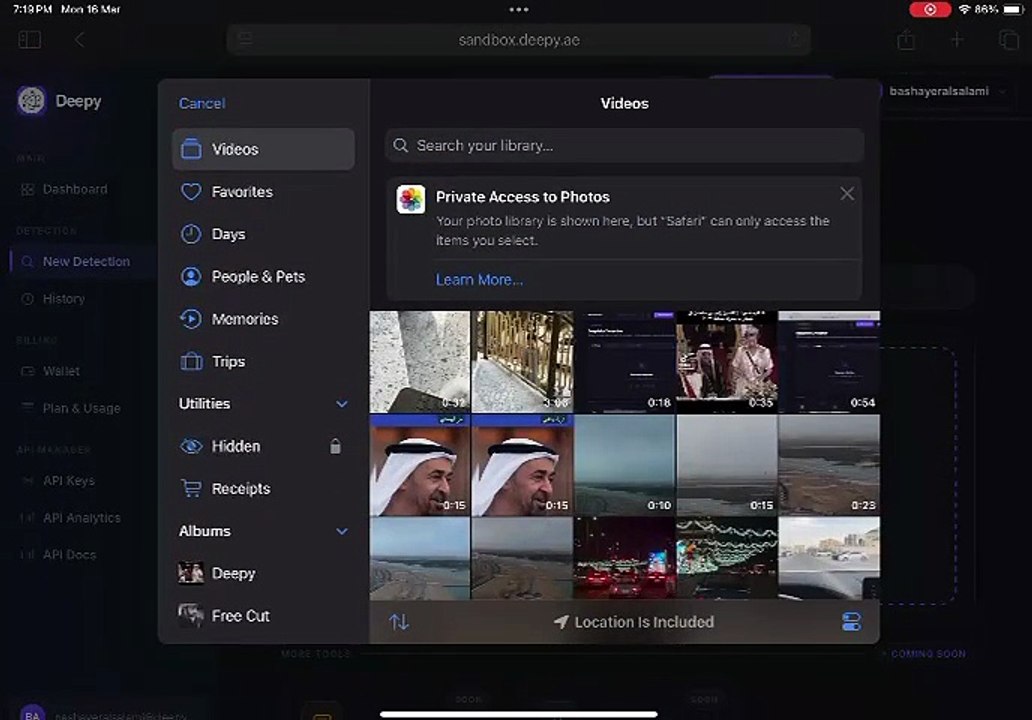Open People & Pets collection
Screen dimensions: 1032x720
(263, 276)
